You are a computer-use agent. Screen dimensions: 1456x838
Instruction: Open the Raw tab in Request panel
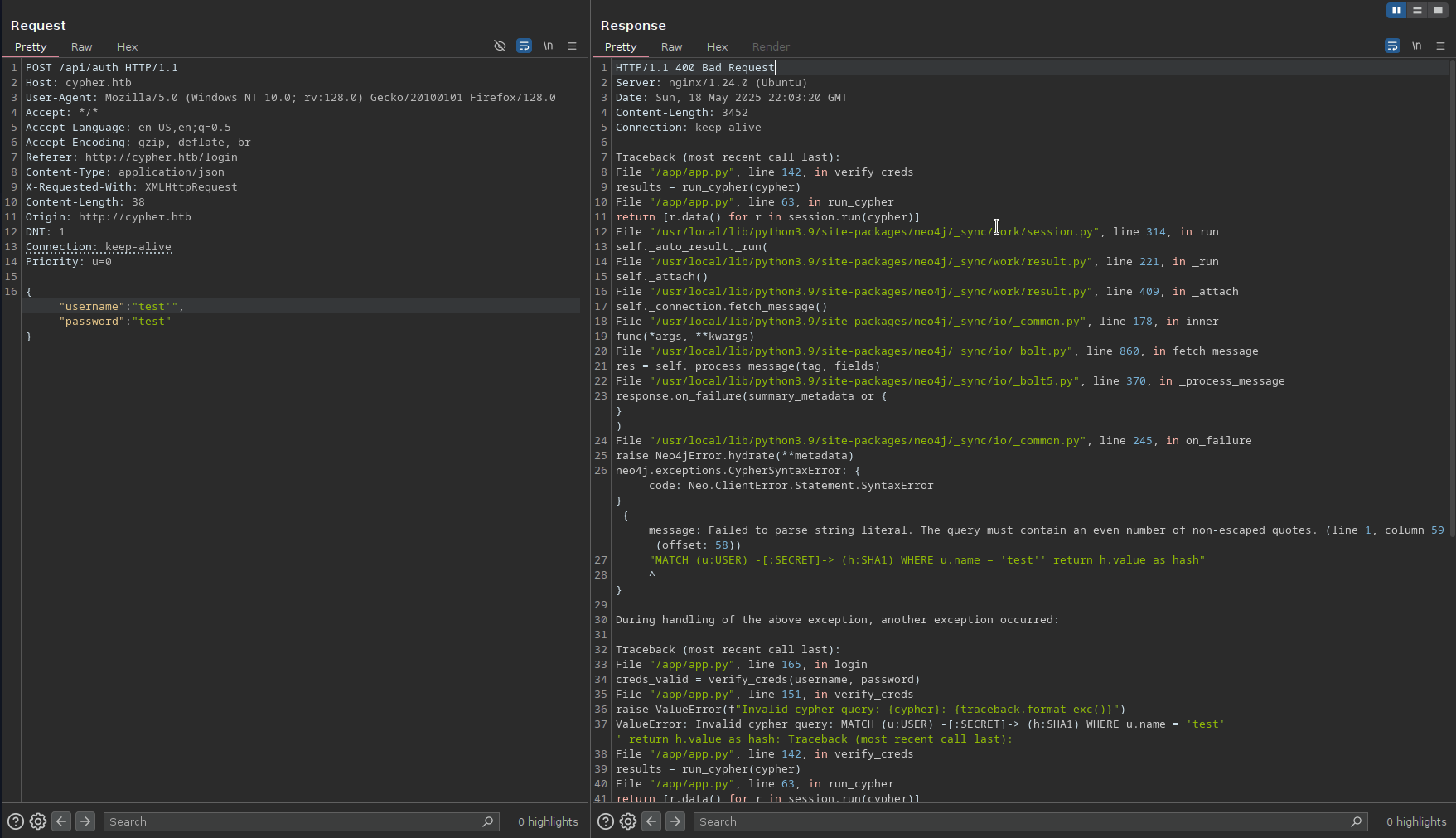coord(81,47)
